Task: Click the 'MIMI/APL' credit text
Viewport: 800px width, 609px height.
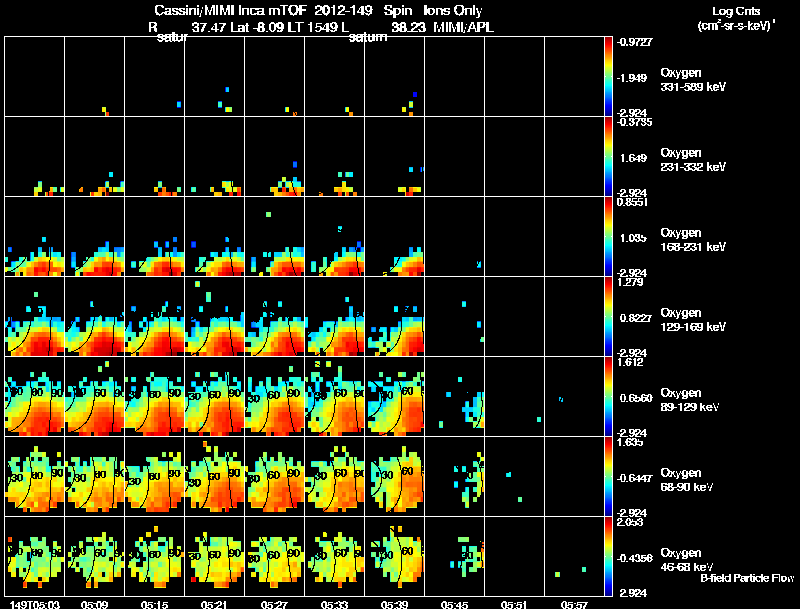Action: (463, 27)
